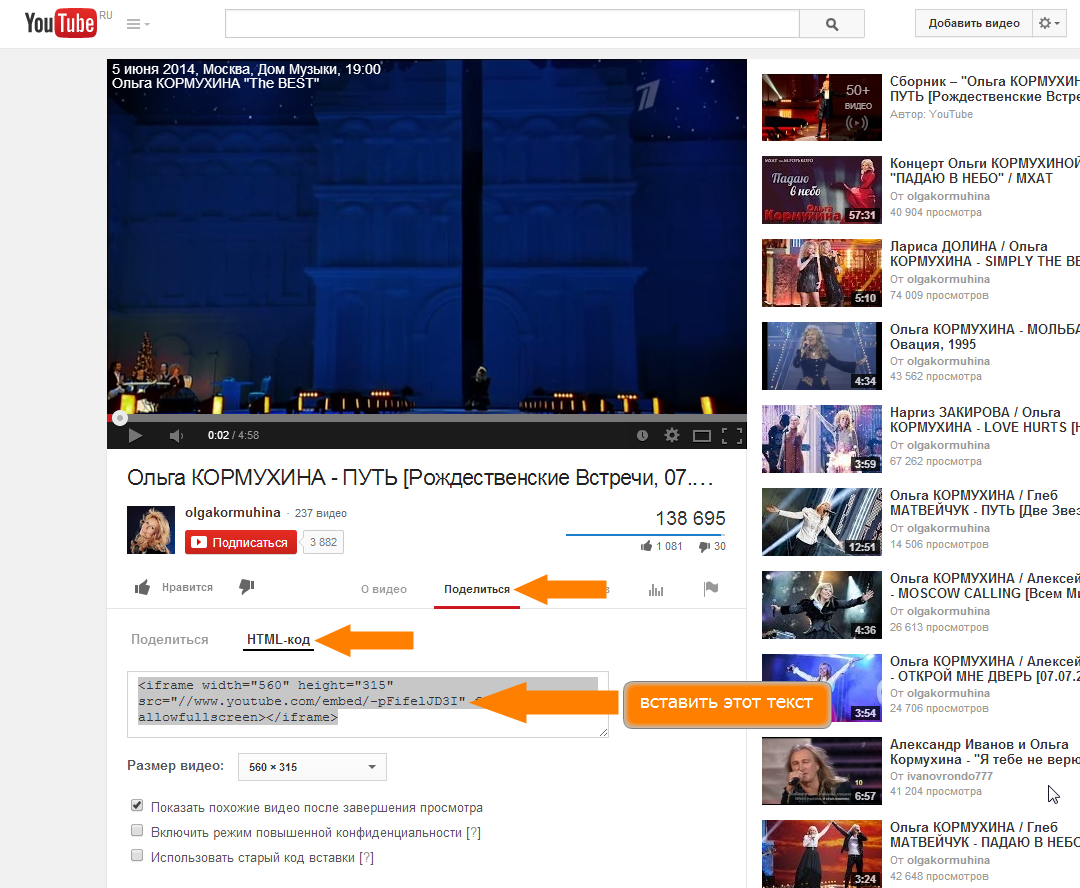
Task: Click the YouTube logo
Action: (60, 23)
